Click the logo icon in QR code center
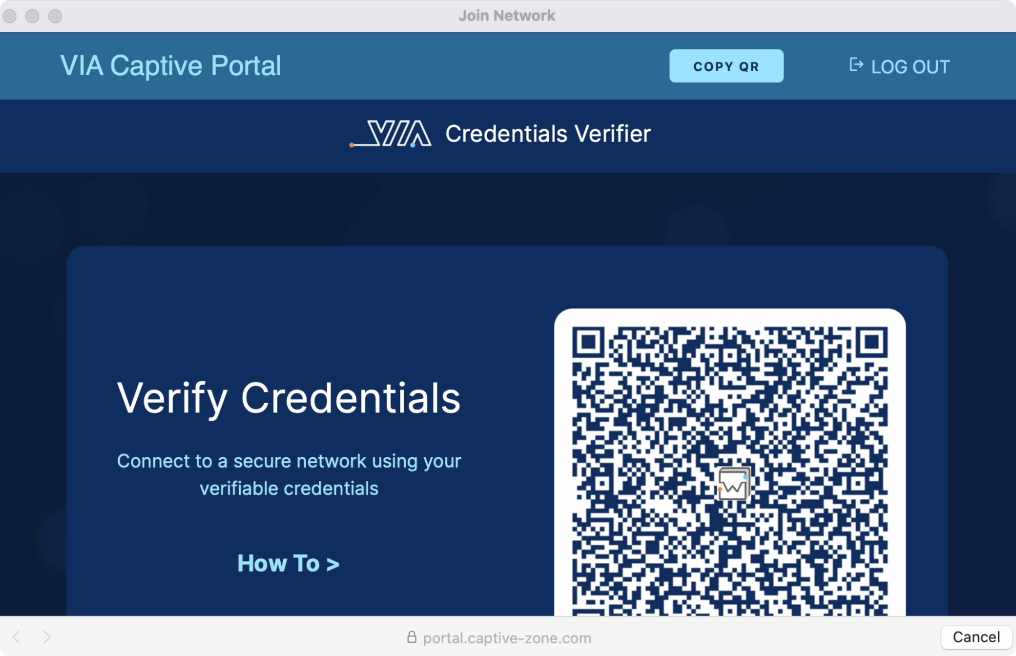1016x656 pixels. 734,483
